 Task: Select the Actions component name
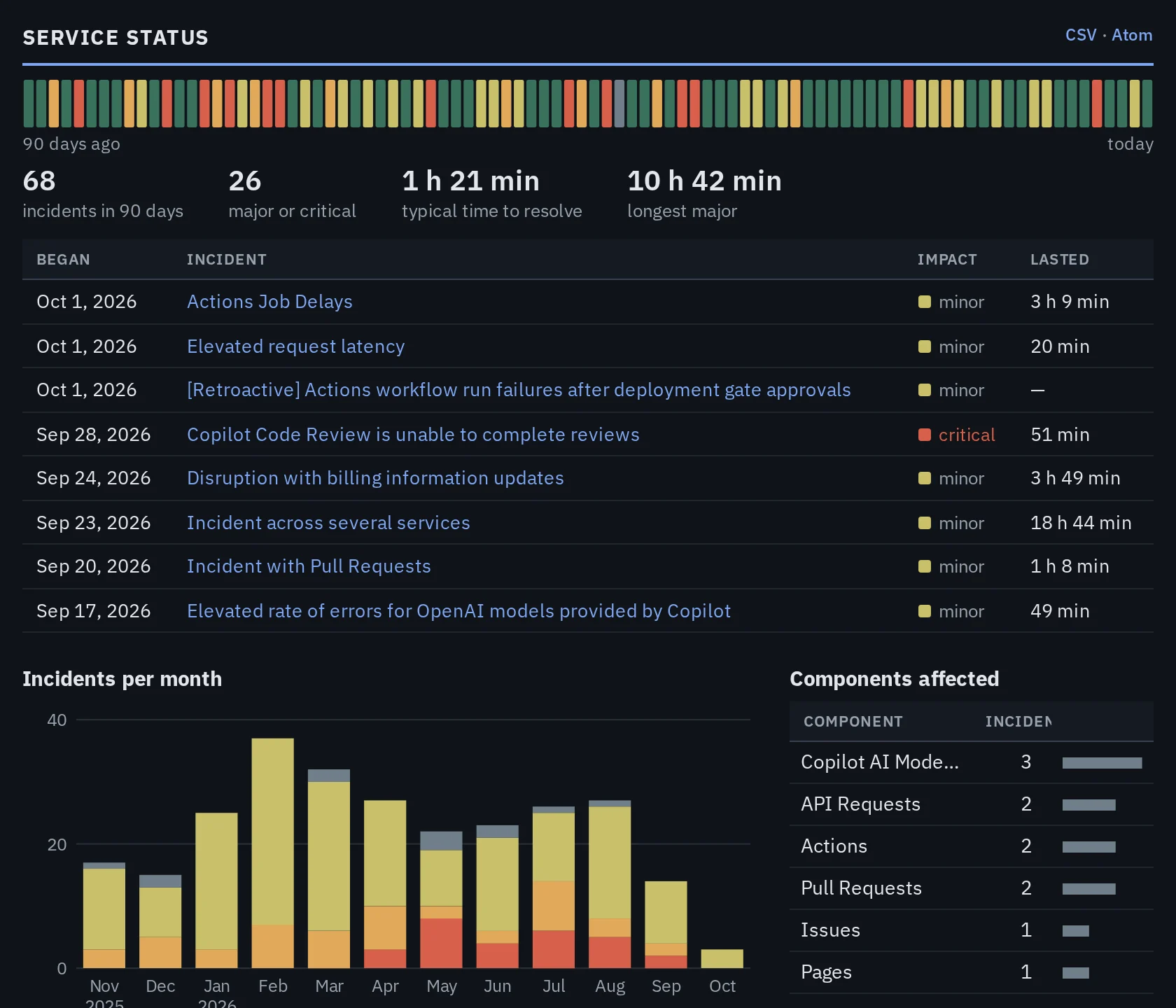pos(834,846)
